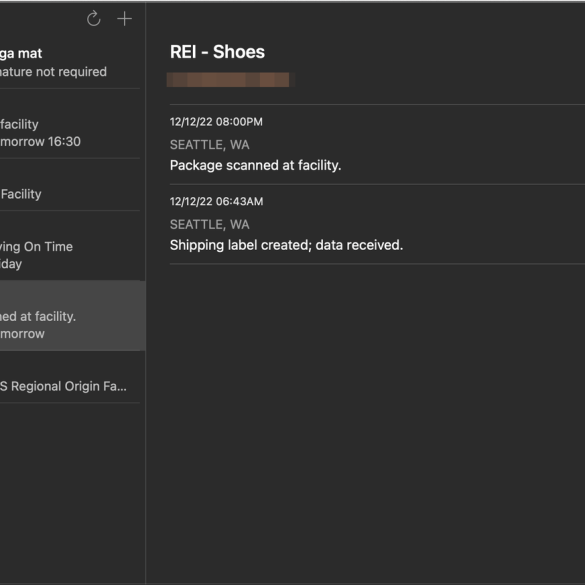Screen dimensions: 585x585
Task: Click 'Shipping label created; data received.' status
Action: [x=287, y=245]
